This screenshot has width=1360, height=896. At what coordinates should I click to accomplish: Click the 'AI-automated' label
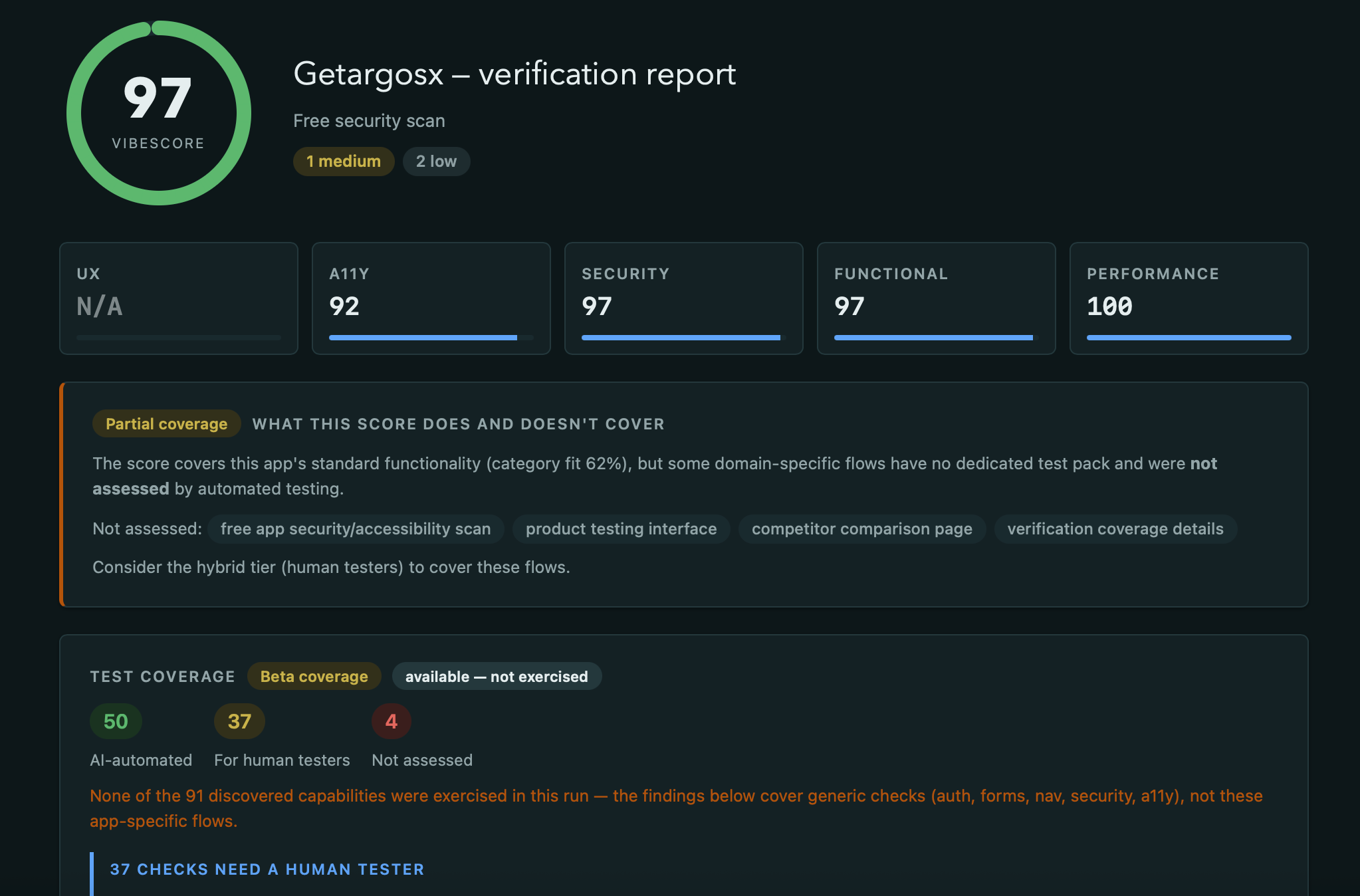point(141,760)
